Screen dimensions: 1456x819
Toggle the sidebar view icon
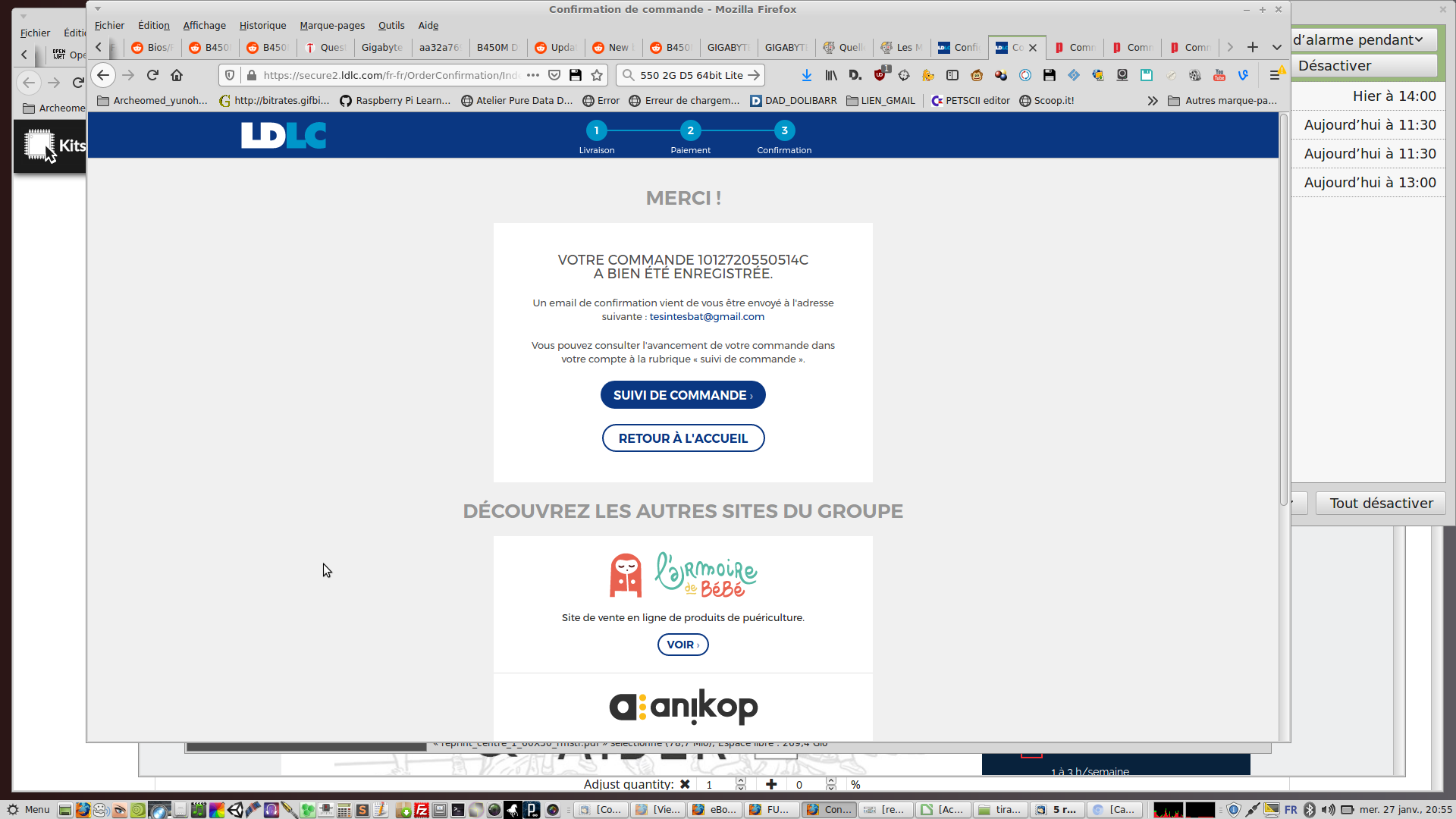point(952,75)
